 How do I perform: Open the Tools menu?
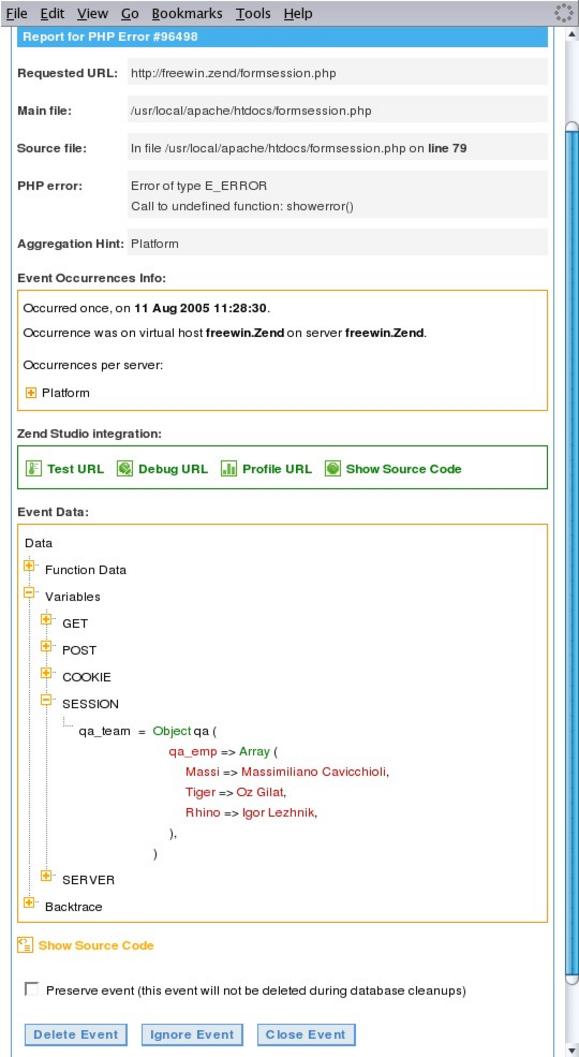253,13
